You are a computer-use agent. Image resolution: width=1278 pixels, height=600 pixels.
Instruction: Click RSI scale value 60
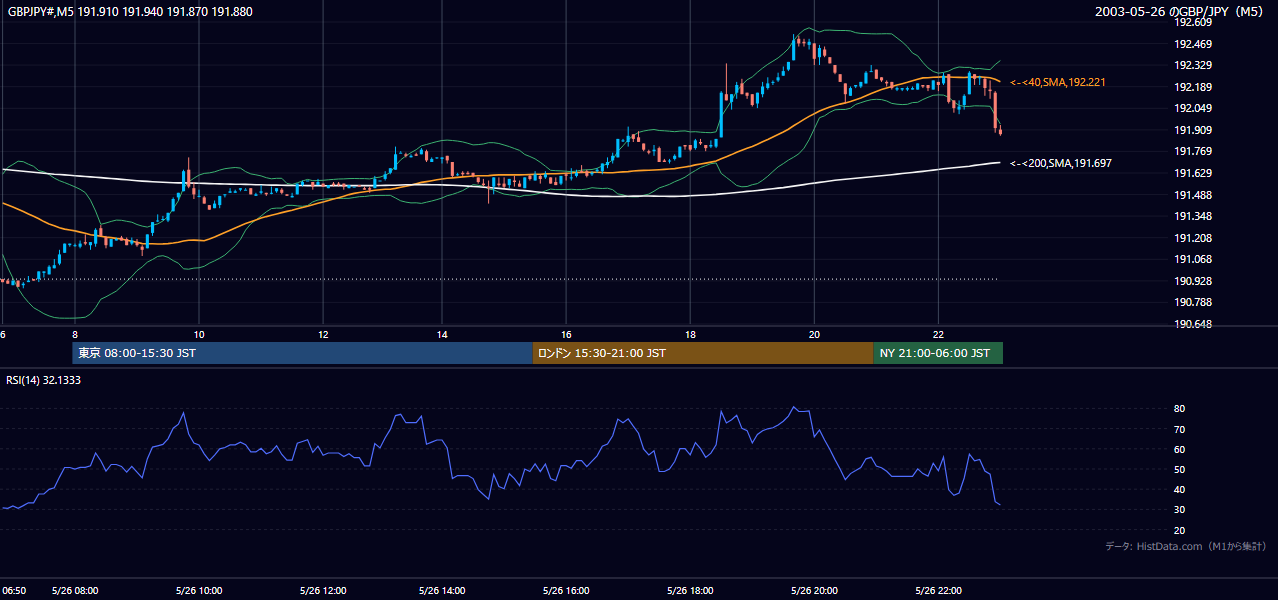tap(1180, 449)
